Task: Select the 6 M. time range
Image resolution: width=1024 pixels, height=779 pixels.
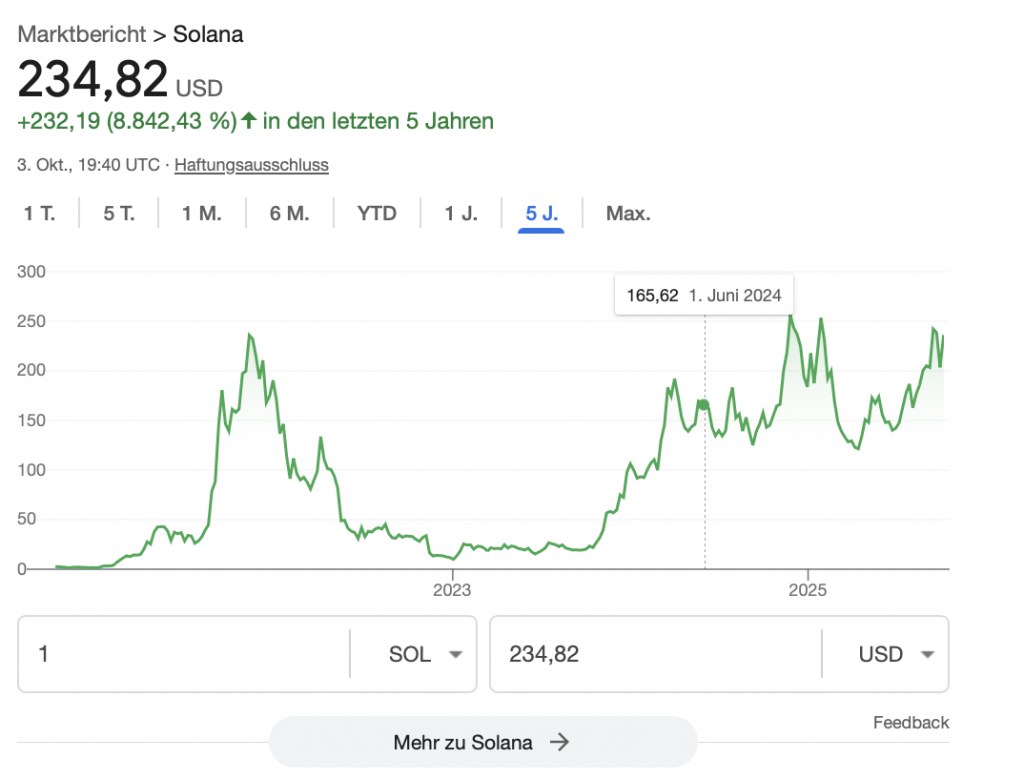Action: 289,213
